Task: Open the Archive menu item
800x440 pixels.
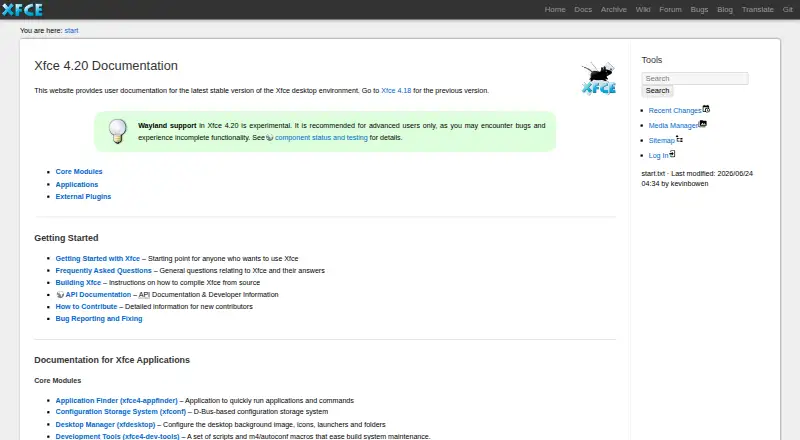Action: [613, 10]
